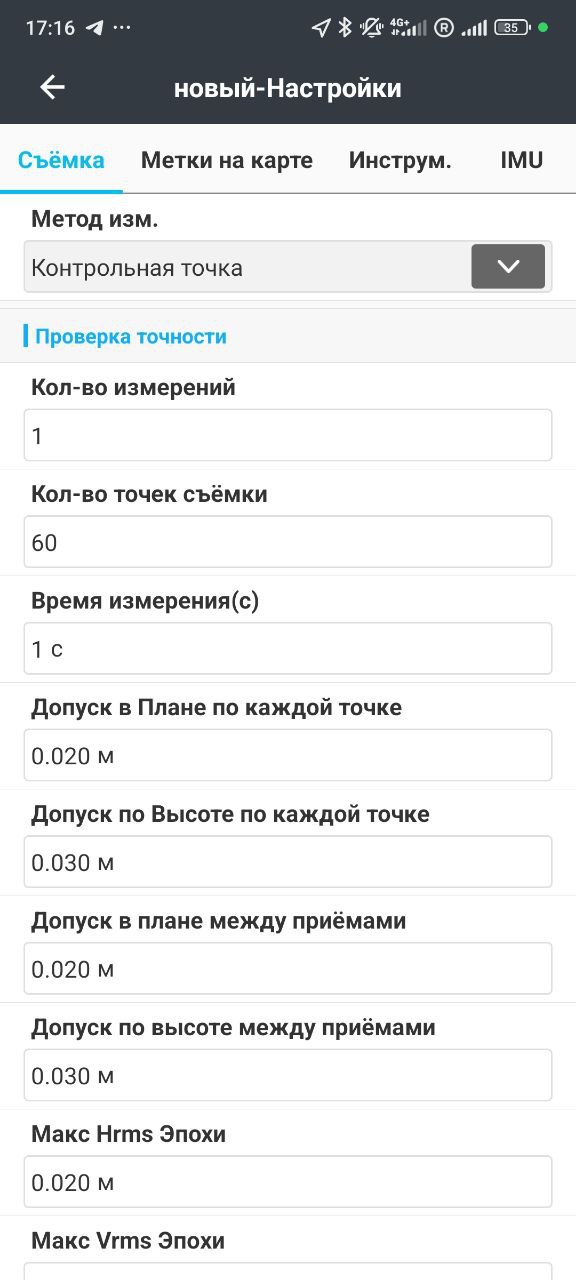Edit the Макс Hrms Эпохи field

coord(288,1182)
